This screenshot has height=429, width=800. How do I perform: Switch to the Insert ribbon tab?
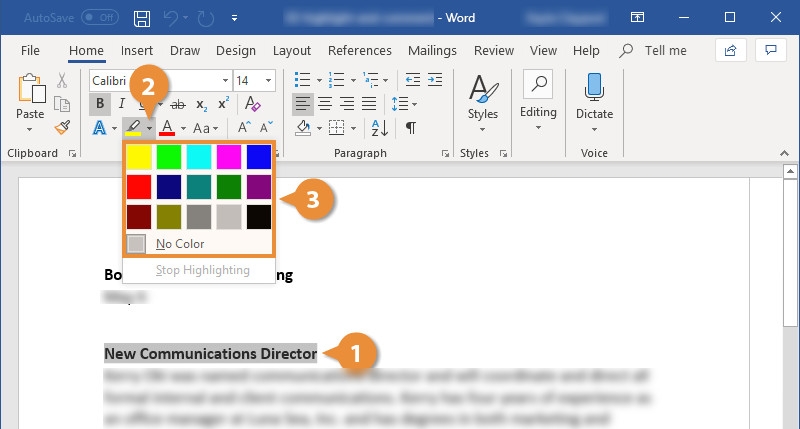pos(137,51)
